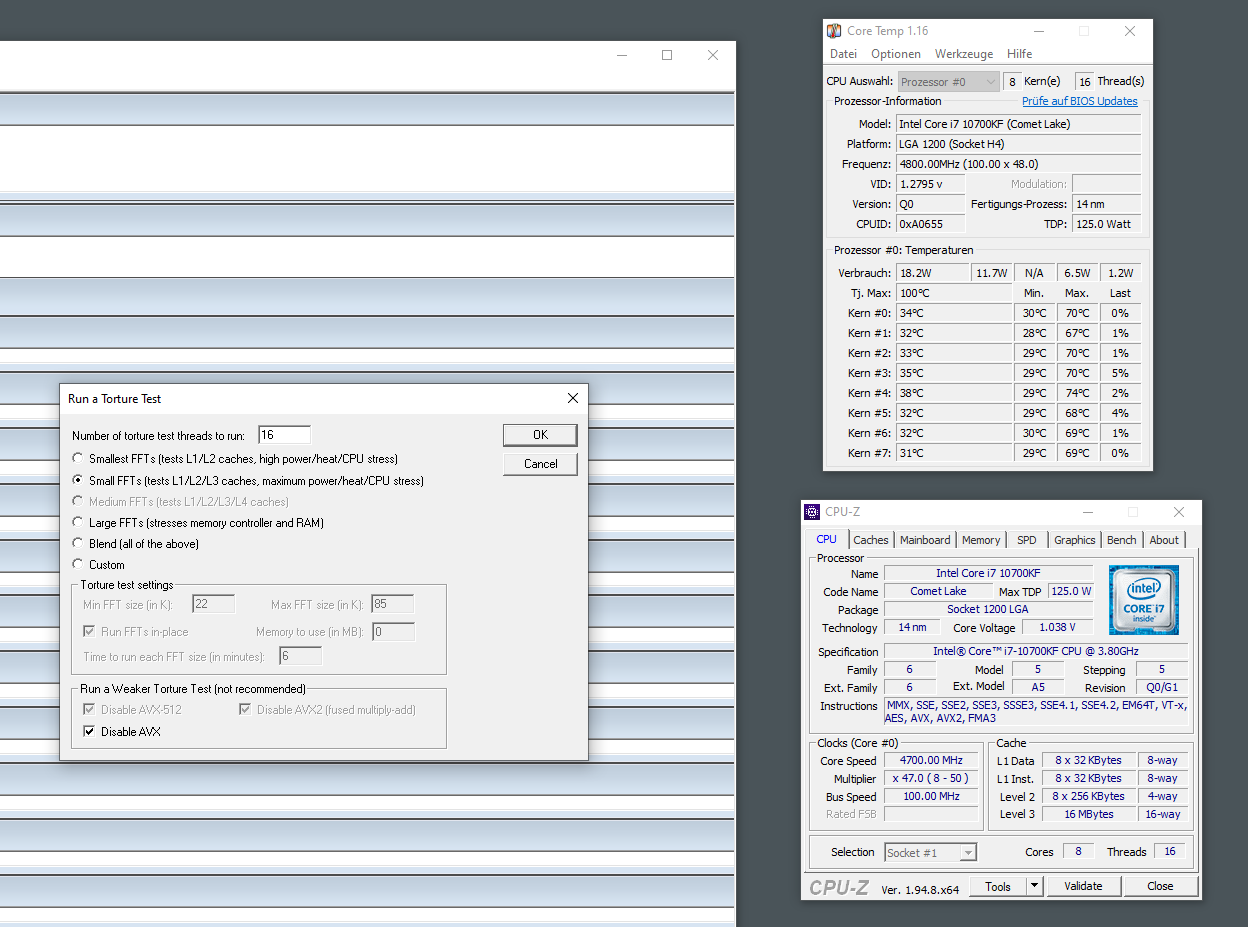Open CPU Auswahl Prozessor #0 dropdown
Viewport: 1248px width, 927px height.
(x=948, y=82)
